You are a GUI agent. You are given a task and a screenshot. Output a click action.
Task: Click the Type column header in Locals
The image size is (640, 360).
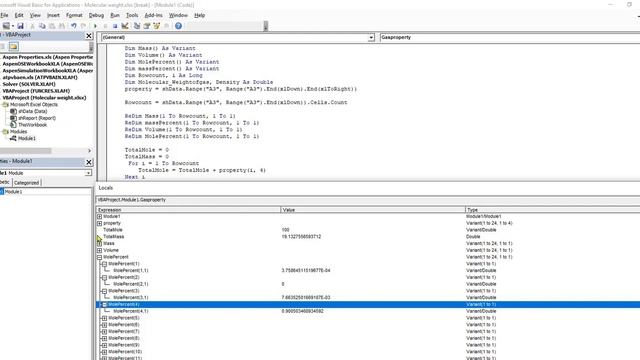(553, 210)
